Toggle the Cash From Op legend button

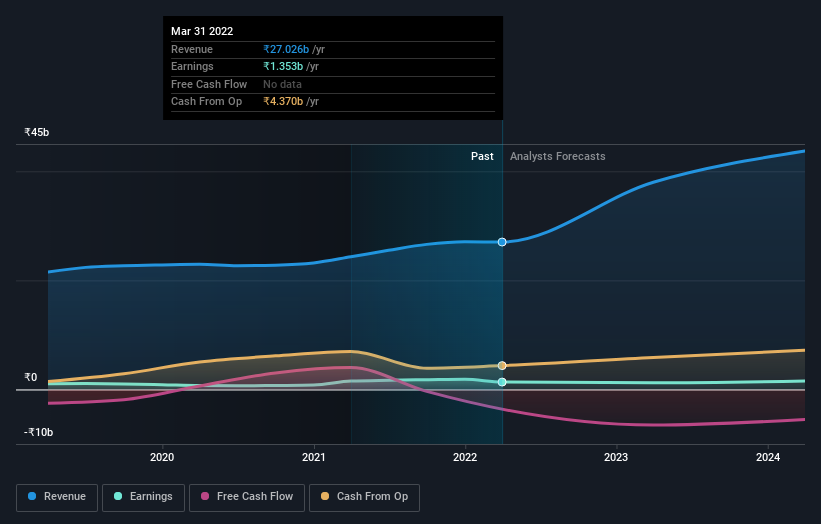coord(364,497)
